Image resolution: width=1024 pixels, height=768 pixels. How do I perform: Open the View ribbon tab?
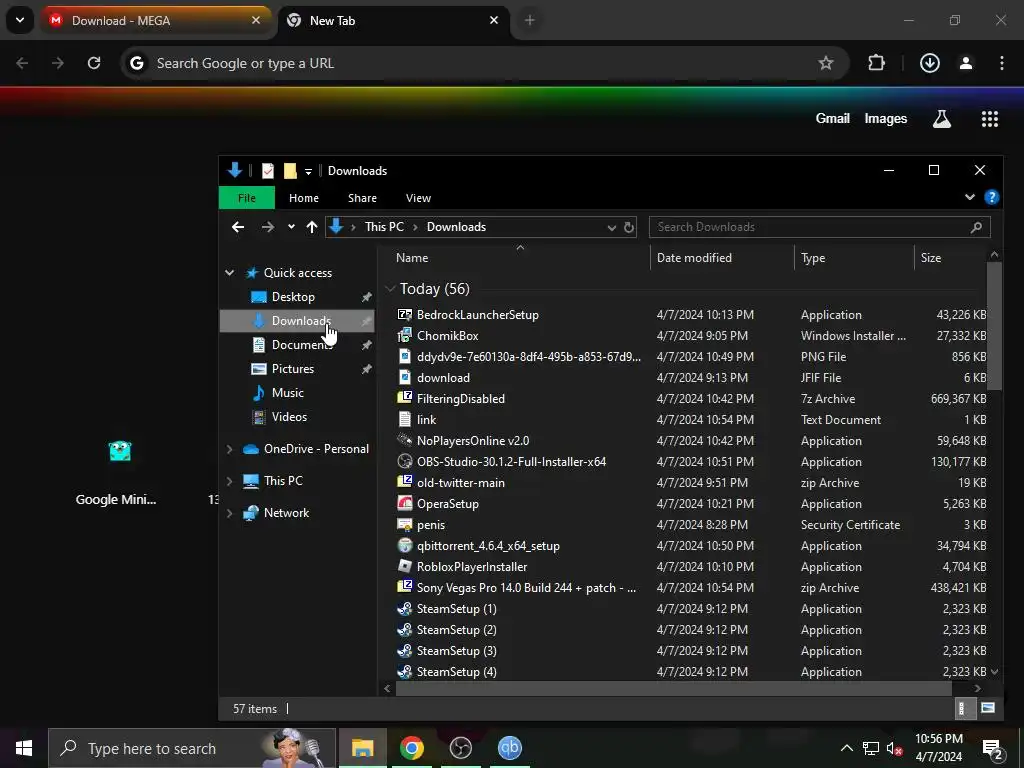click(418, 198)
